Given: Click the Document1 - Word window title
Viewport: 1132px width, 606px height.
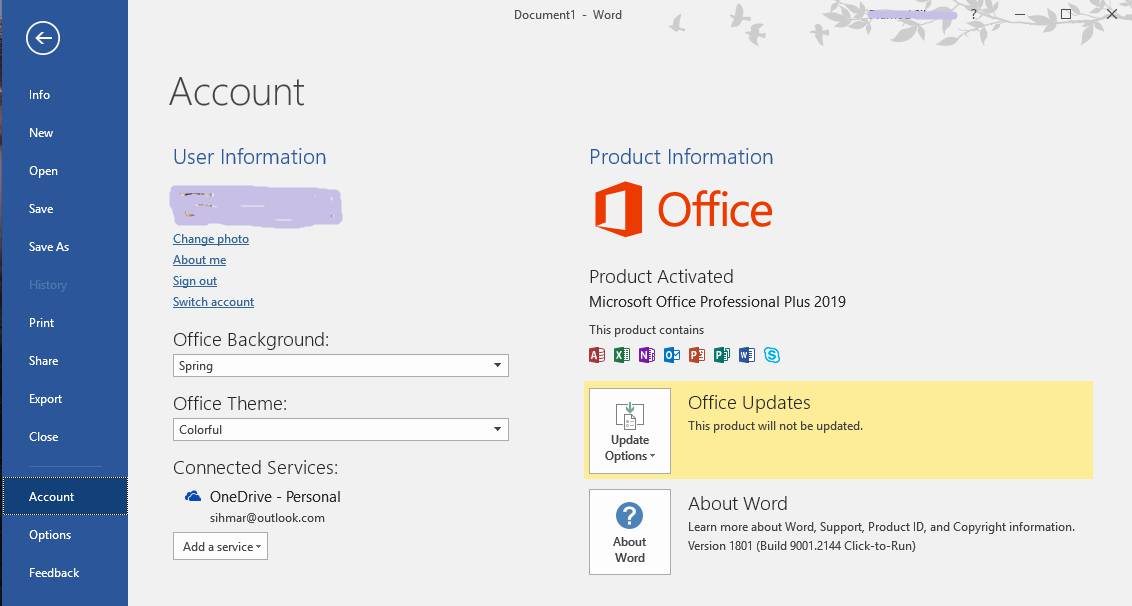Looking at the screenshot, I should click(567, 14).
